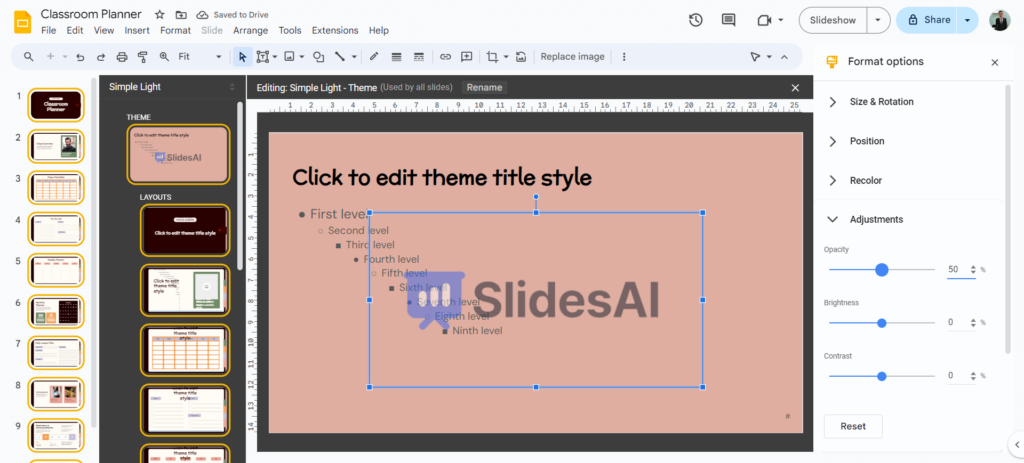This screenshot has width=1024, height=463.
Task: Open the comments panel icon
Action: tap(728, 20)
